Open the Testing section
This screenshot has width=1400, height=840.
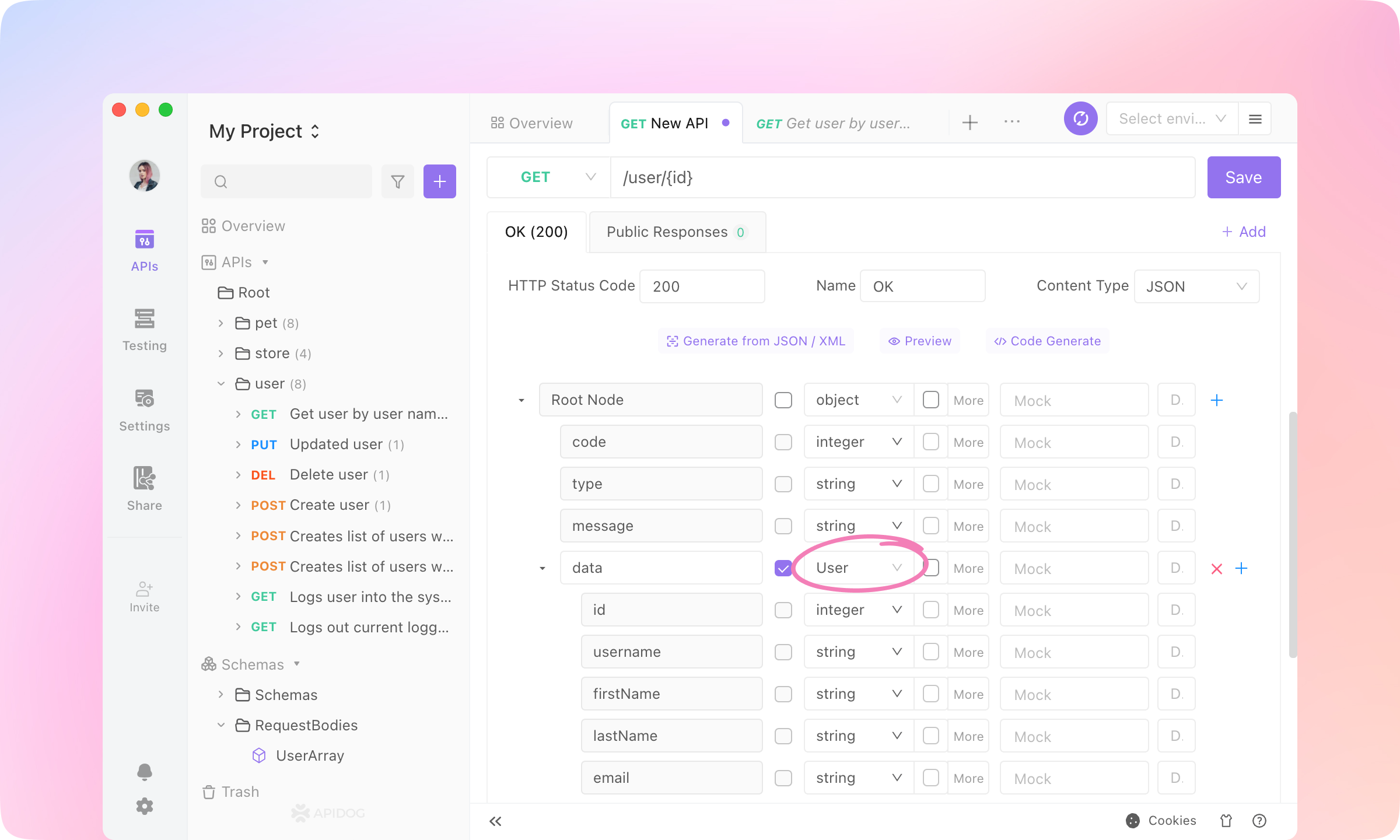(144, 330)
